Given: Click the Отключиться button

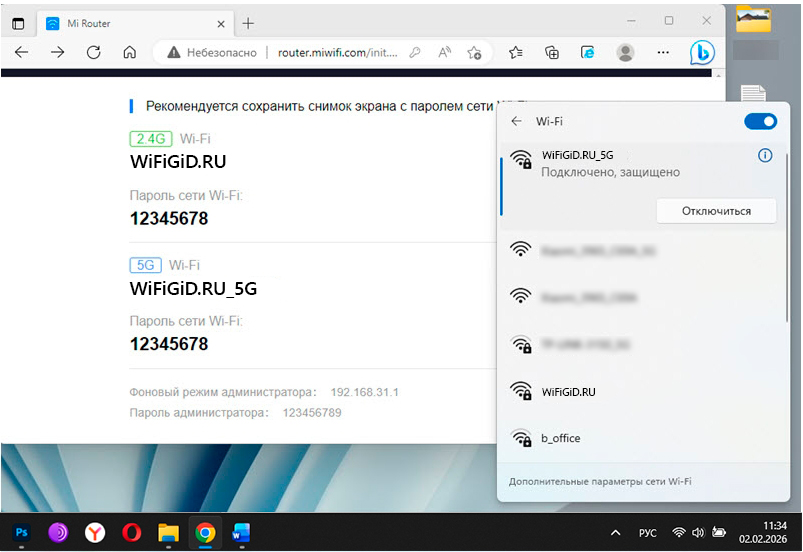Looking at the screenshot, I should pos(716,211).
